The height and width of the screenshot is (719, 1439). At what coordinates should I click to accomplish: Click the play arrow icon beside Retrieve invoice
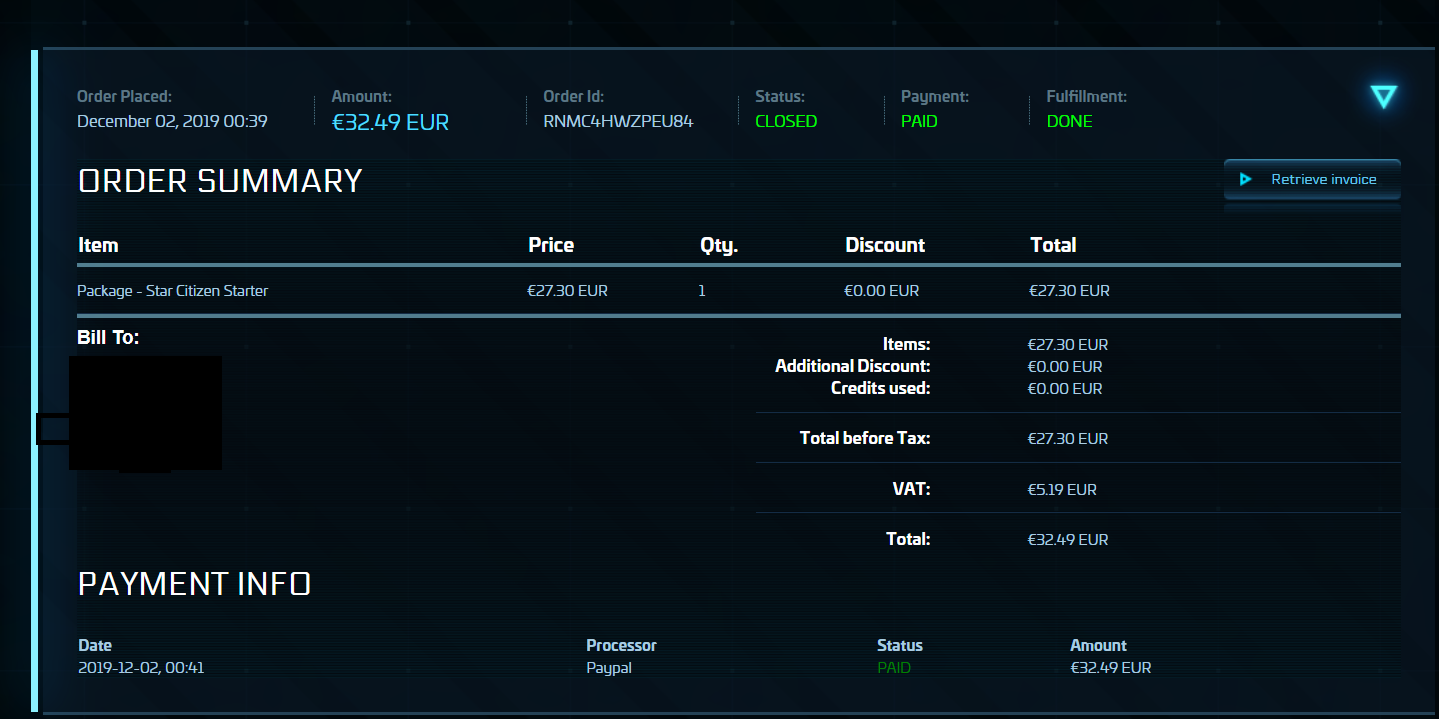(x=1246, y=180)
